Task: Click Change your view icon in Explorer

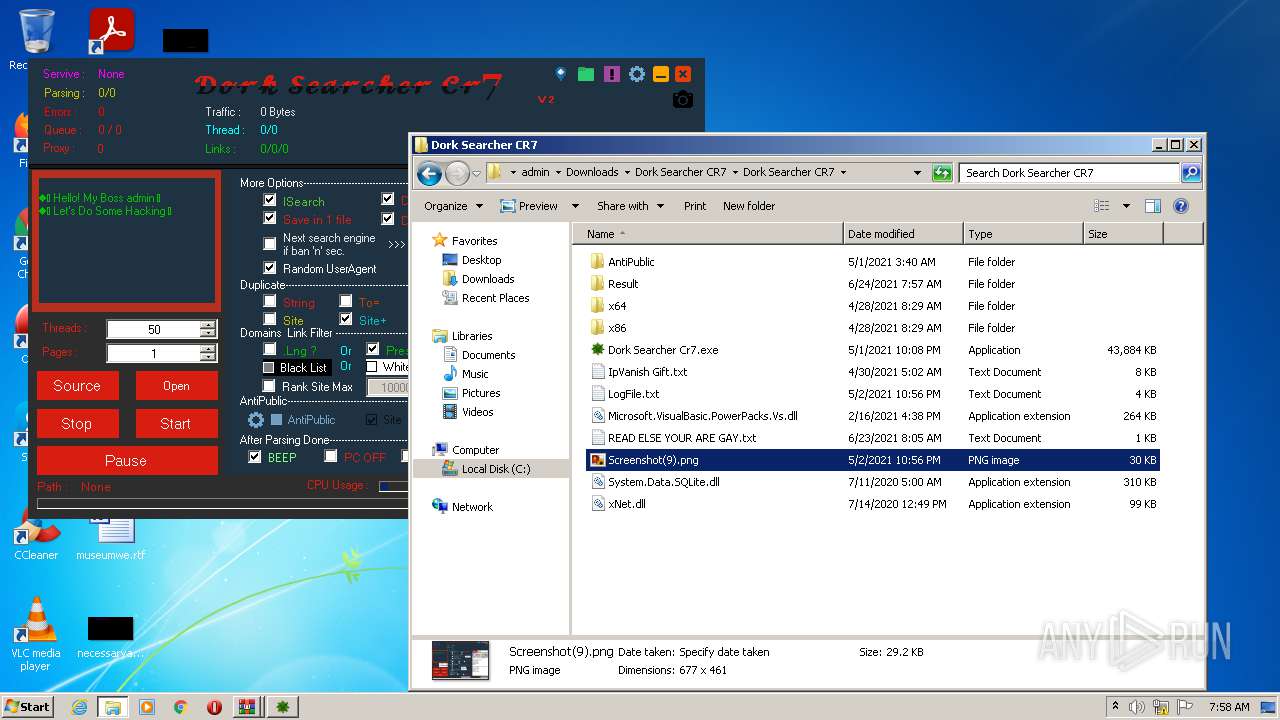Action: point(1102,206)
